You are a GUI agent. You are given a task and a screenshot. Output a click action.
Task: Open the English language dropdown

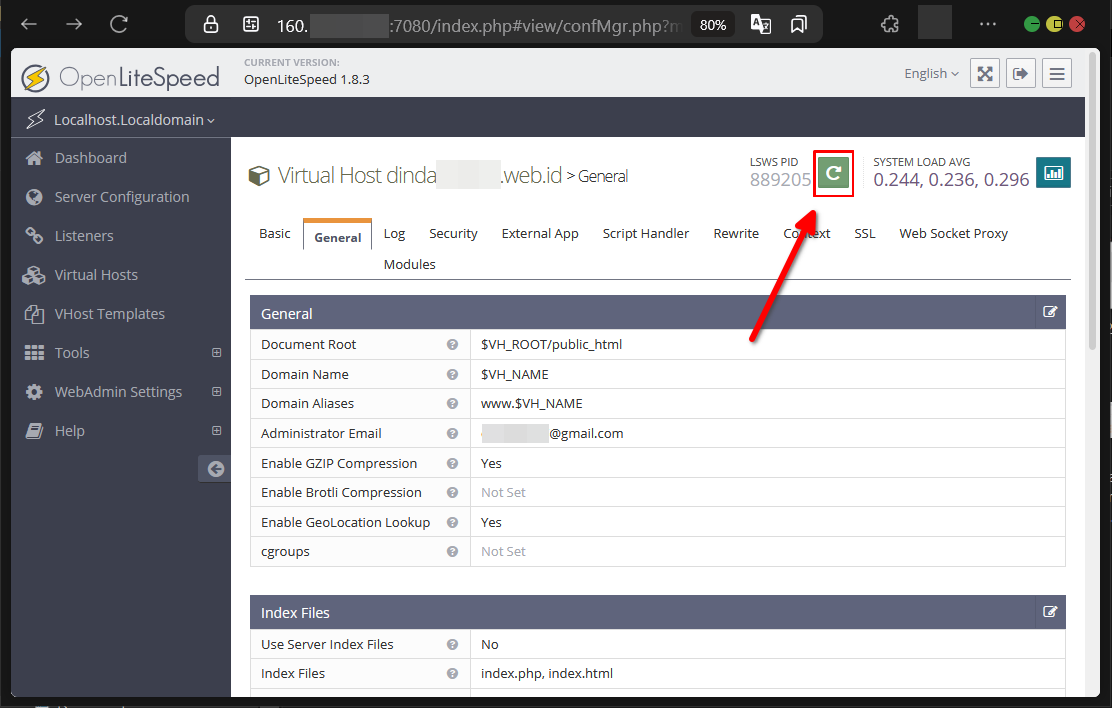pyautogui.click(x=931, y=73)
